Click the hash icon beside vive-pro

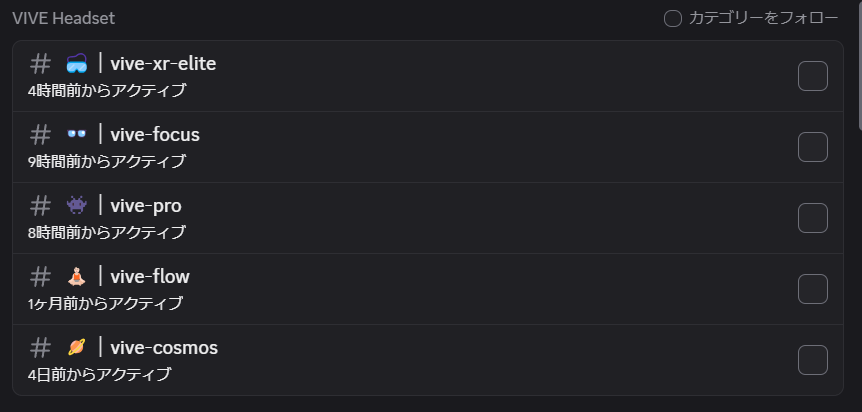click(x=40, y=206)
